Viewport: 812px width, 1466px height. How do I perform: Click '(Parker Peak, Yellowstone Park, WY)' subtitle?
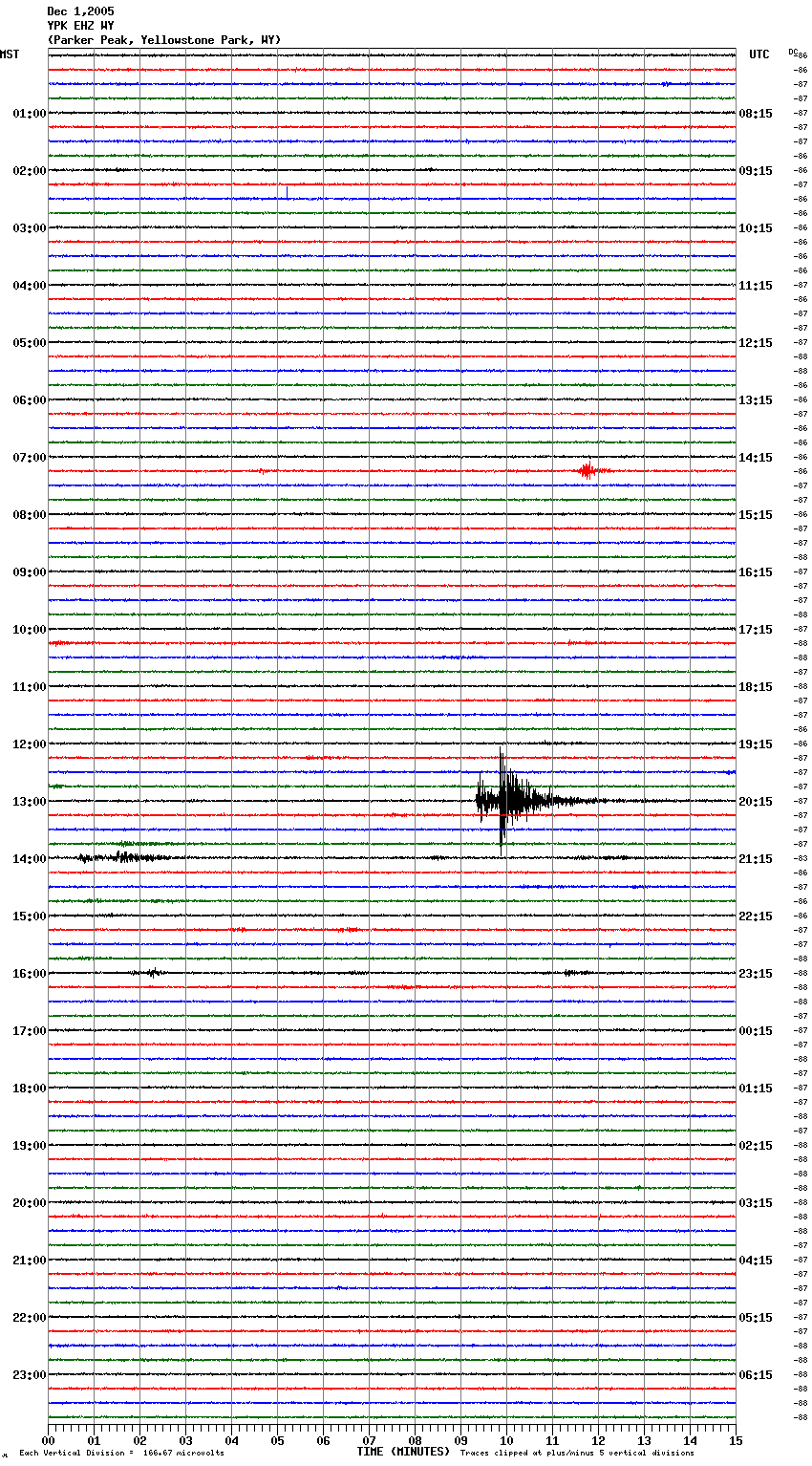coord(164,40)
